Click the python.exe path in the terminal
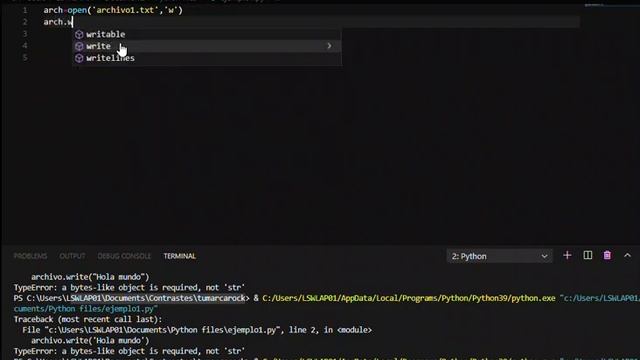The width and height of the screenshot is (640, 360). pyautogui.click(x=409, y=298)
